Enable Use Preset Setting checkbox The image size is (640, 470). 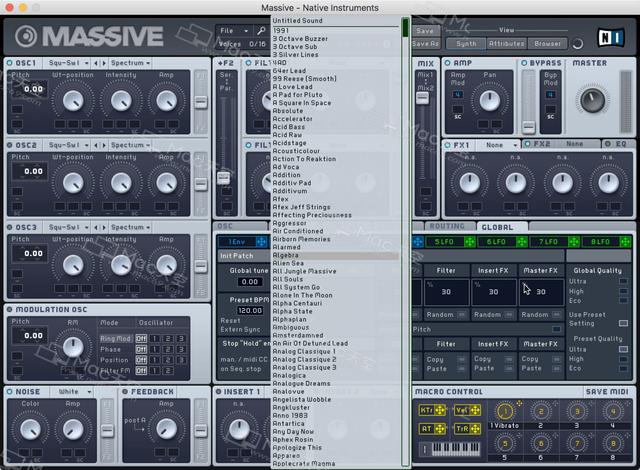point(623,323)
